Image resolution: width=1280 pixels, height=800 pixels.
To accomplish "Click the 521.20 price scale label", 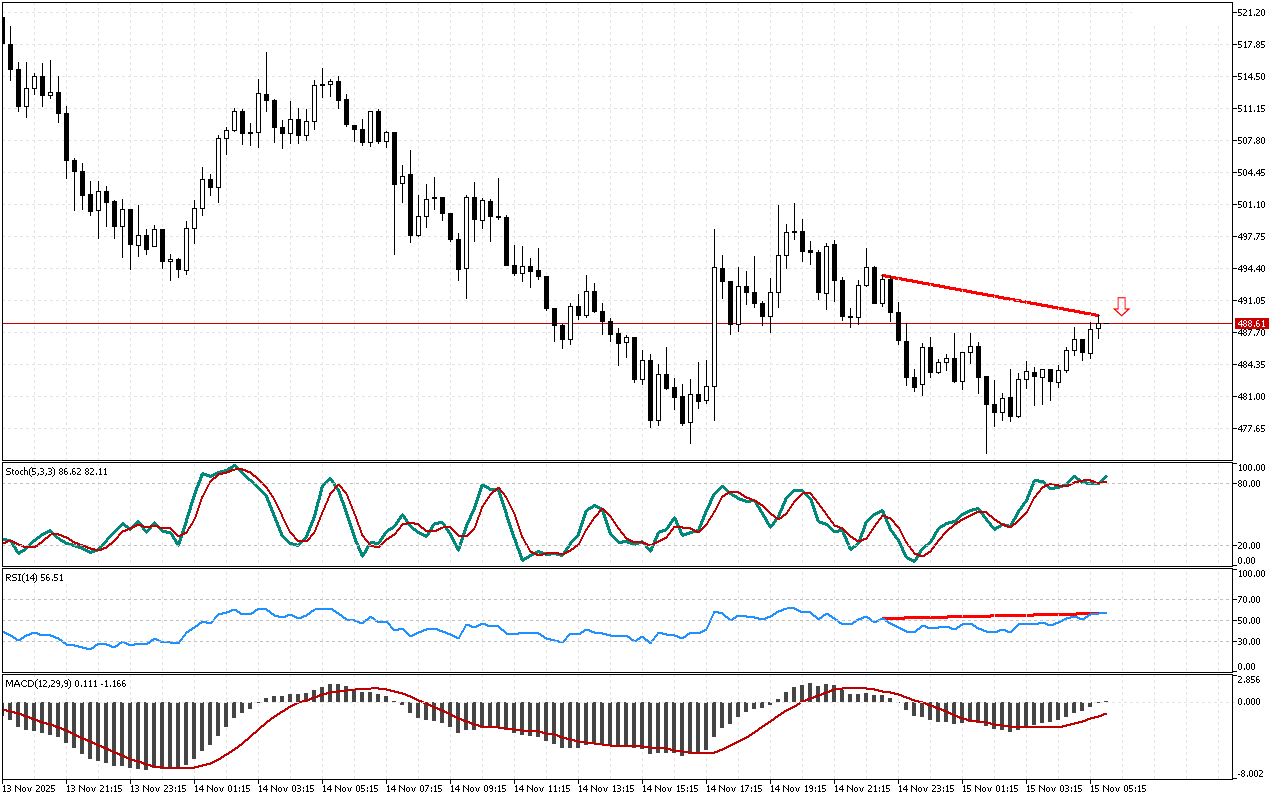I will coord(1251,13).
